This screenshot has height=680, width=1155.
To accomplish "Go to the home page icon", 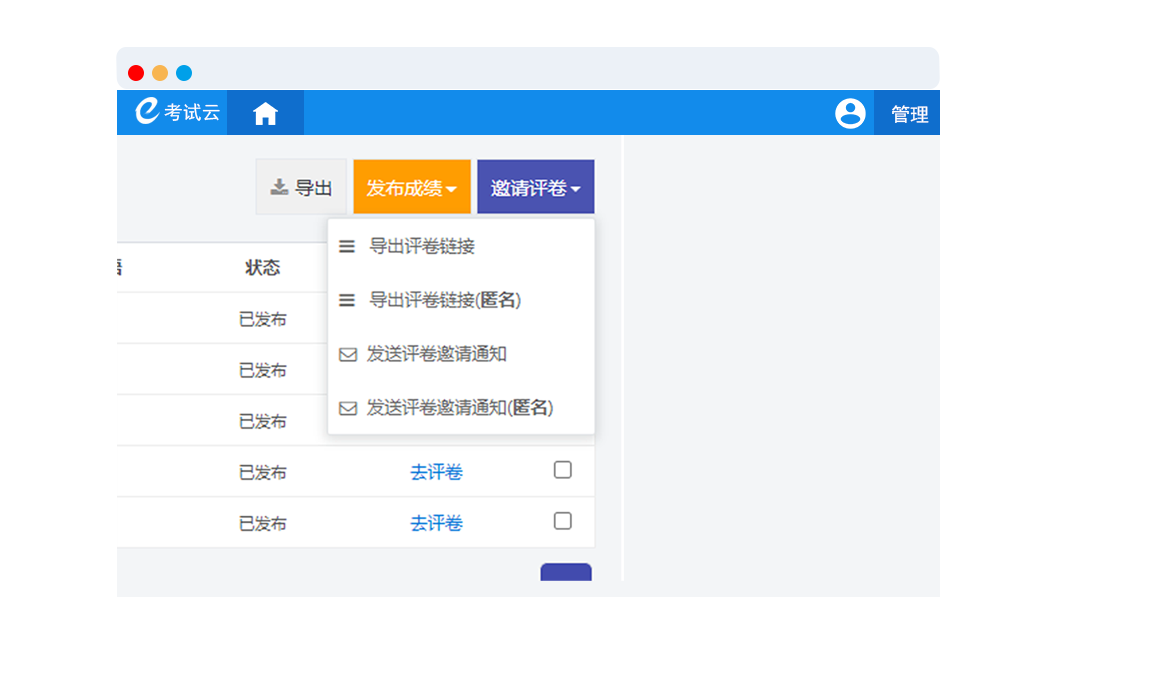I will (x=265, y=114).
